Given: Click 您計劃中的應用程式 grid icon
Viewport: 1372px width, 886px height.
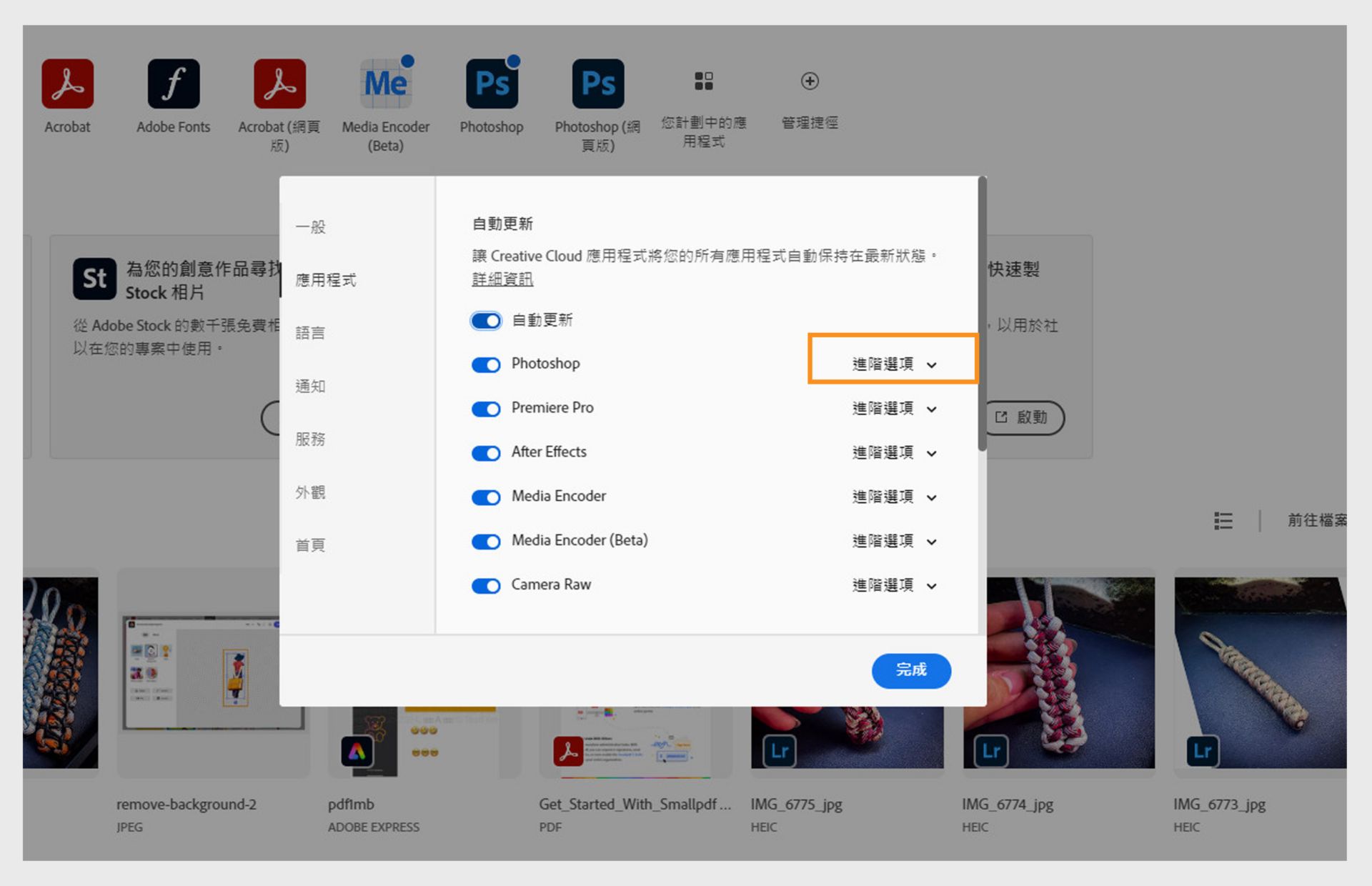Looking at the screenshot, I should 703,81.
